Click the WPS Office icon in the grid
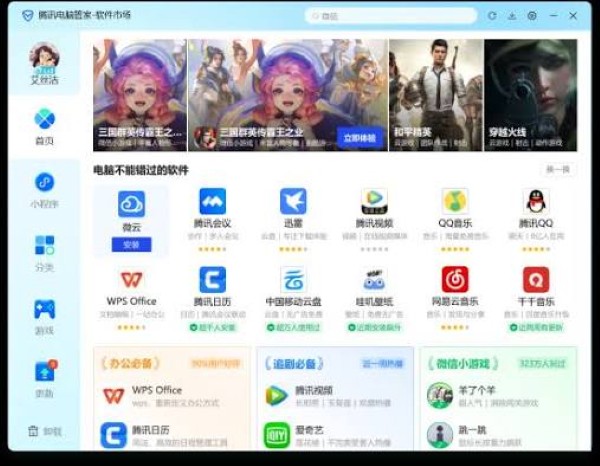This screenshot has height=466, width=600. click(x=131, y=280)
